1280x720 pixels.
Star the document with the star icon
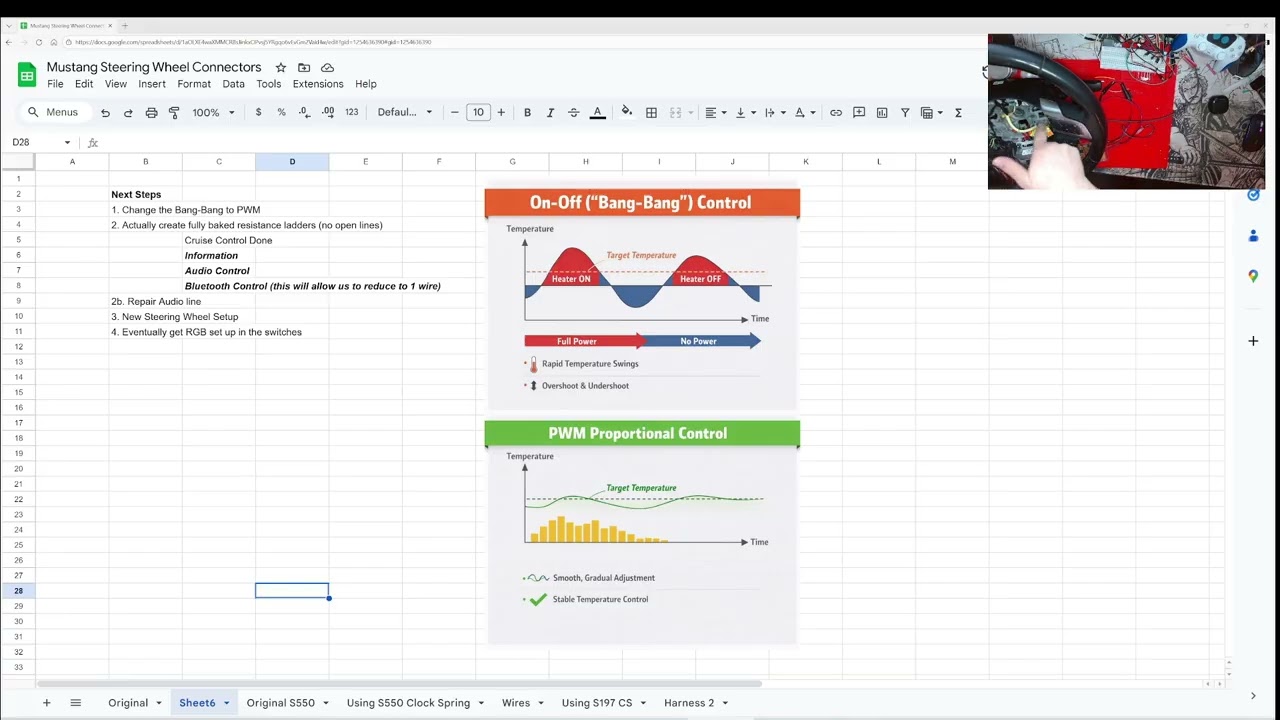[x=281, y=68]
